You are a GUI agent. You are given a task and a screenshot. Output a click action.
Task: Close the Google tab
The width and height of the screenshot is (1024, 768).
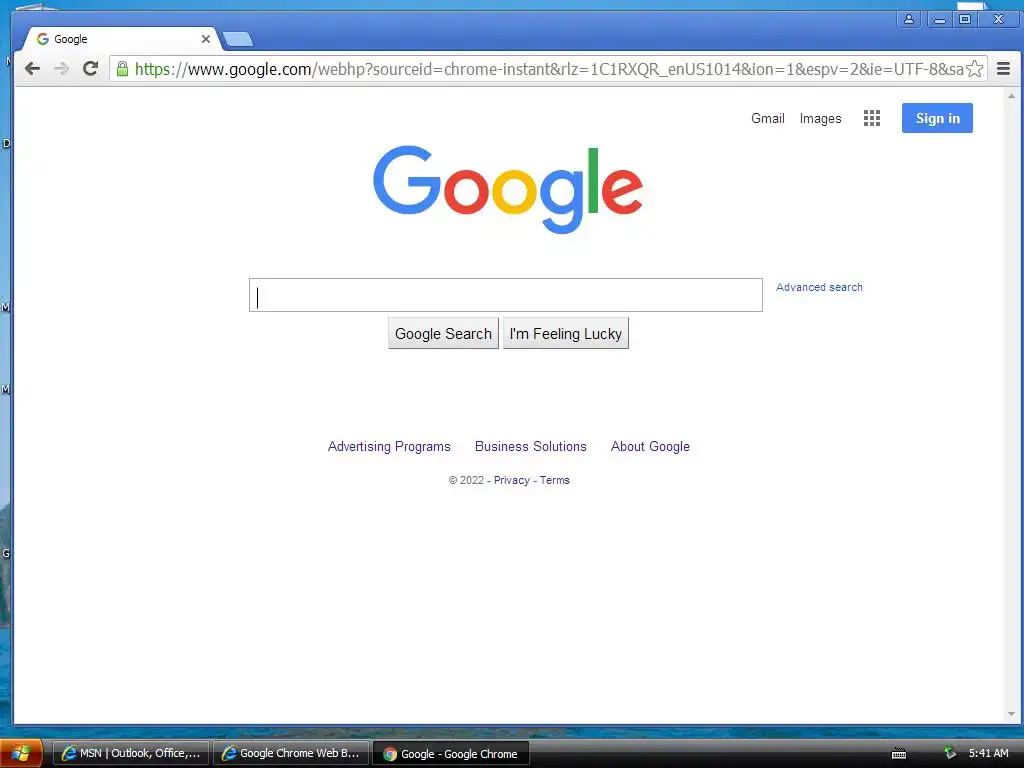(206, 39)
